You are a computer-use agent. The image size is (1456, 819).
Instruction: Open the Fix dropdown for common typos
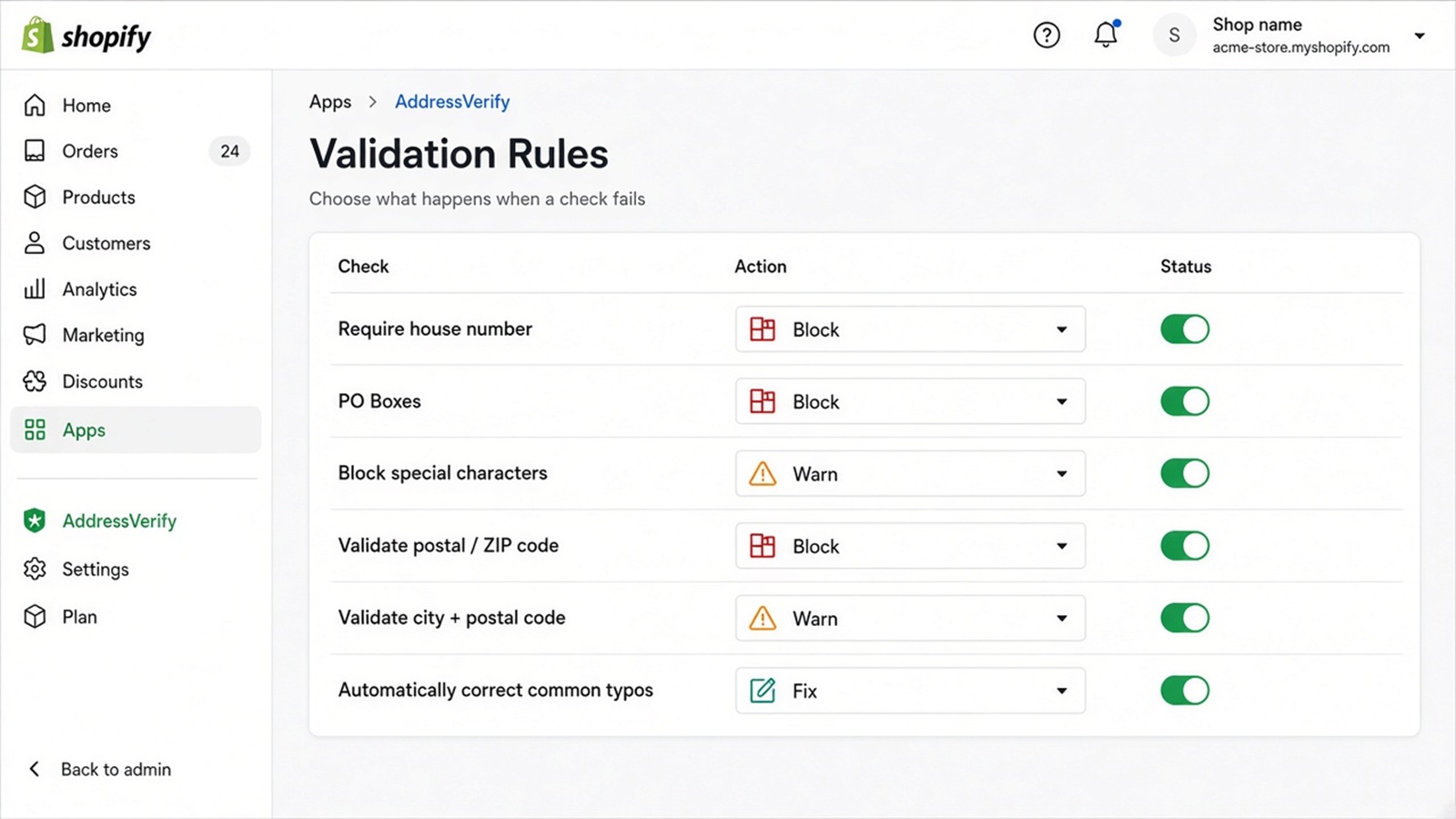point(910,691)
